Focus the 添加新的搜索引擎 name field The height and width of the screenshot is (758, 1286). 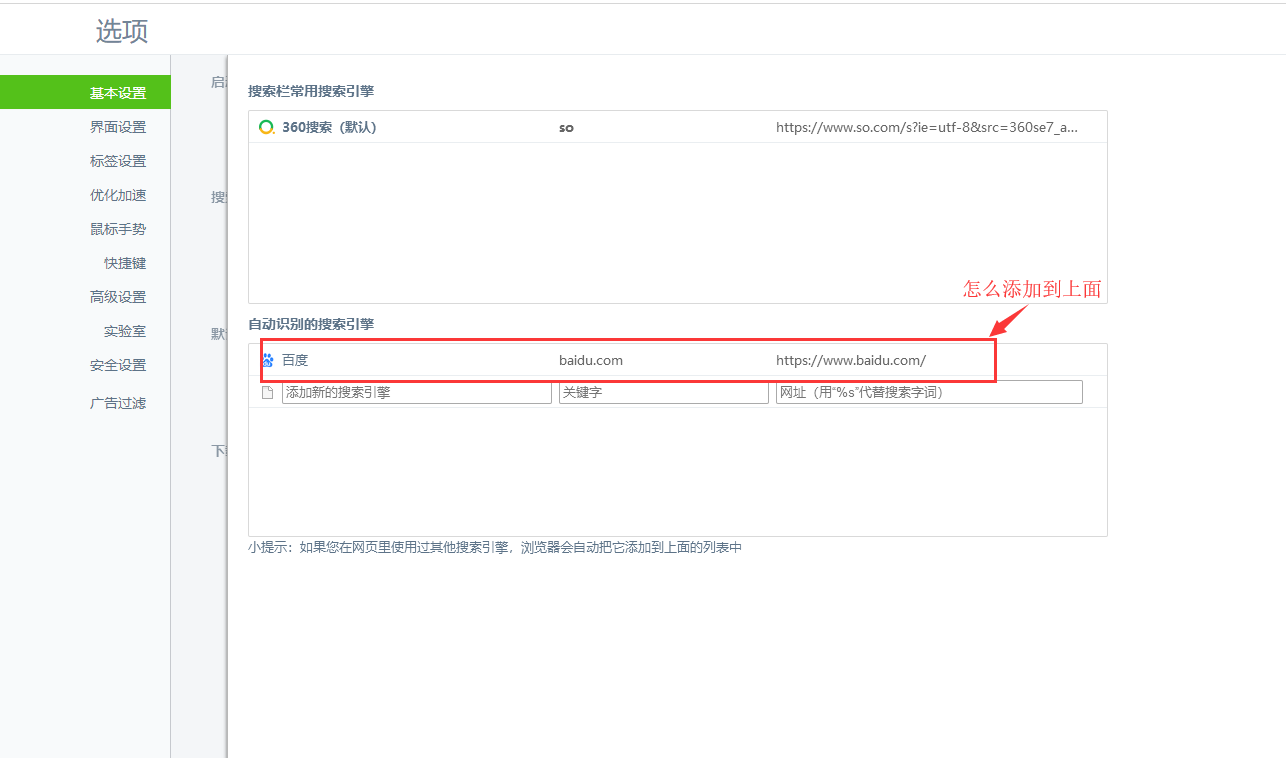(x=417, y=392)
